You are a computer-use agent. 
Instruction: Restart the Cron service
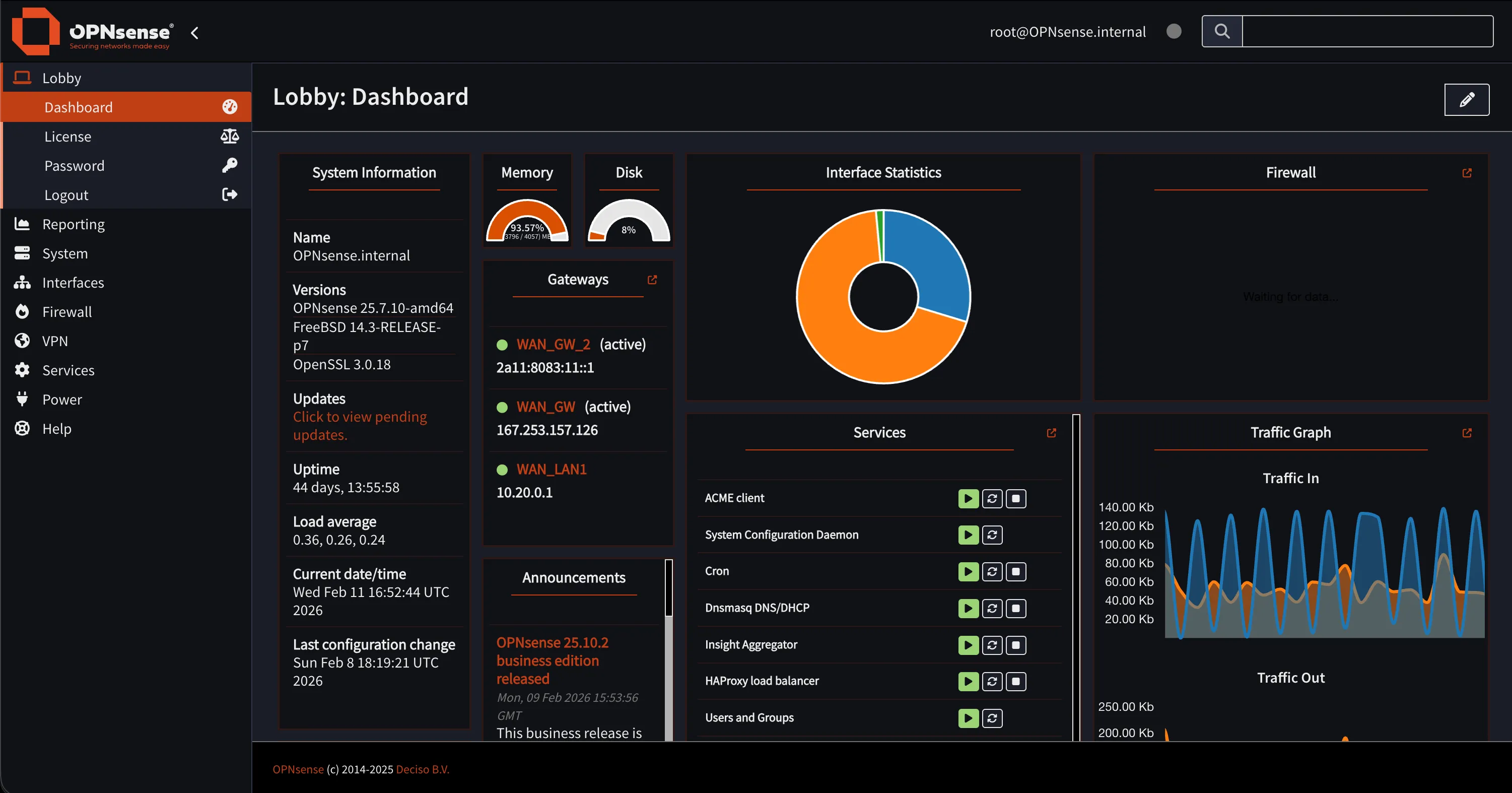(x=993, y=571)
